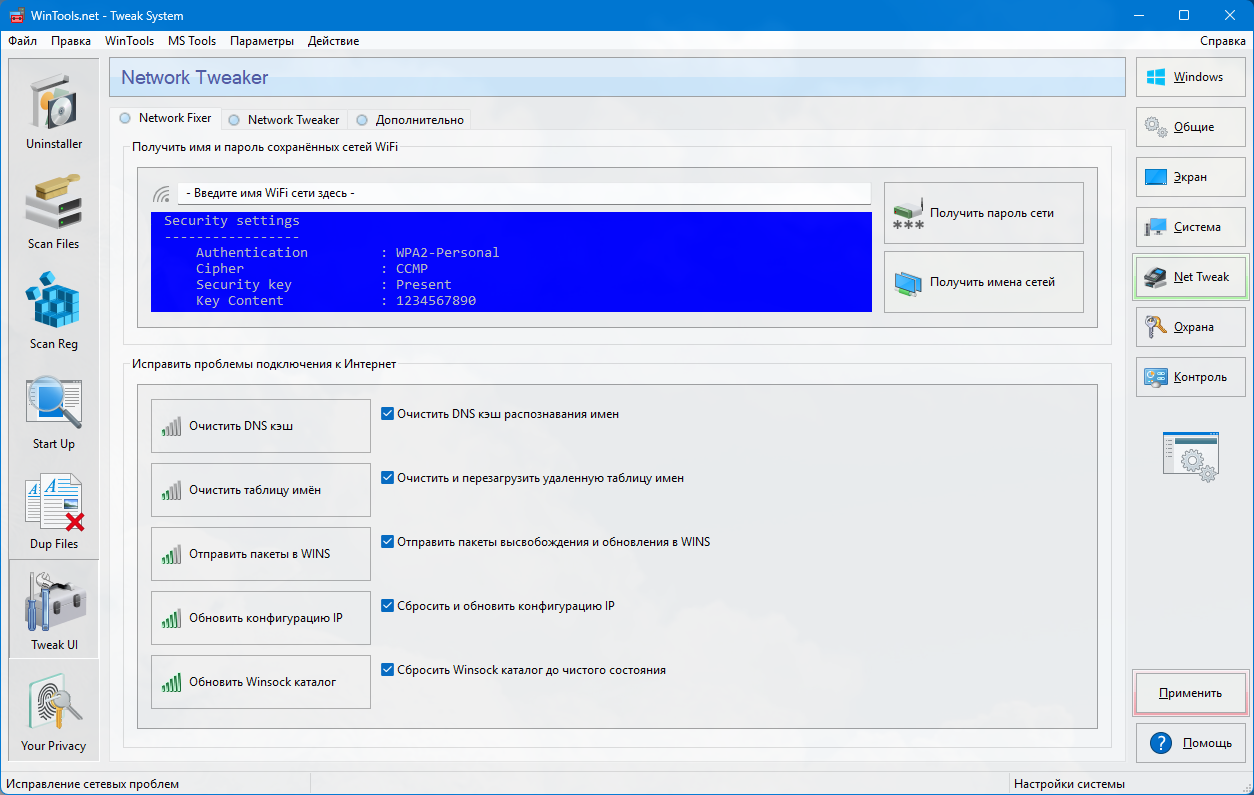This screenshot has height=795, width=1254.
Task: Click the WiFi network name input field
Action: pos(523,194)
